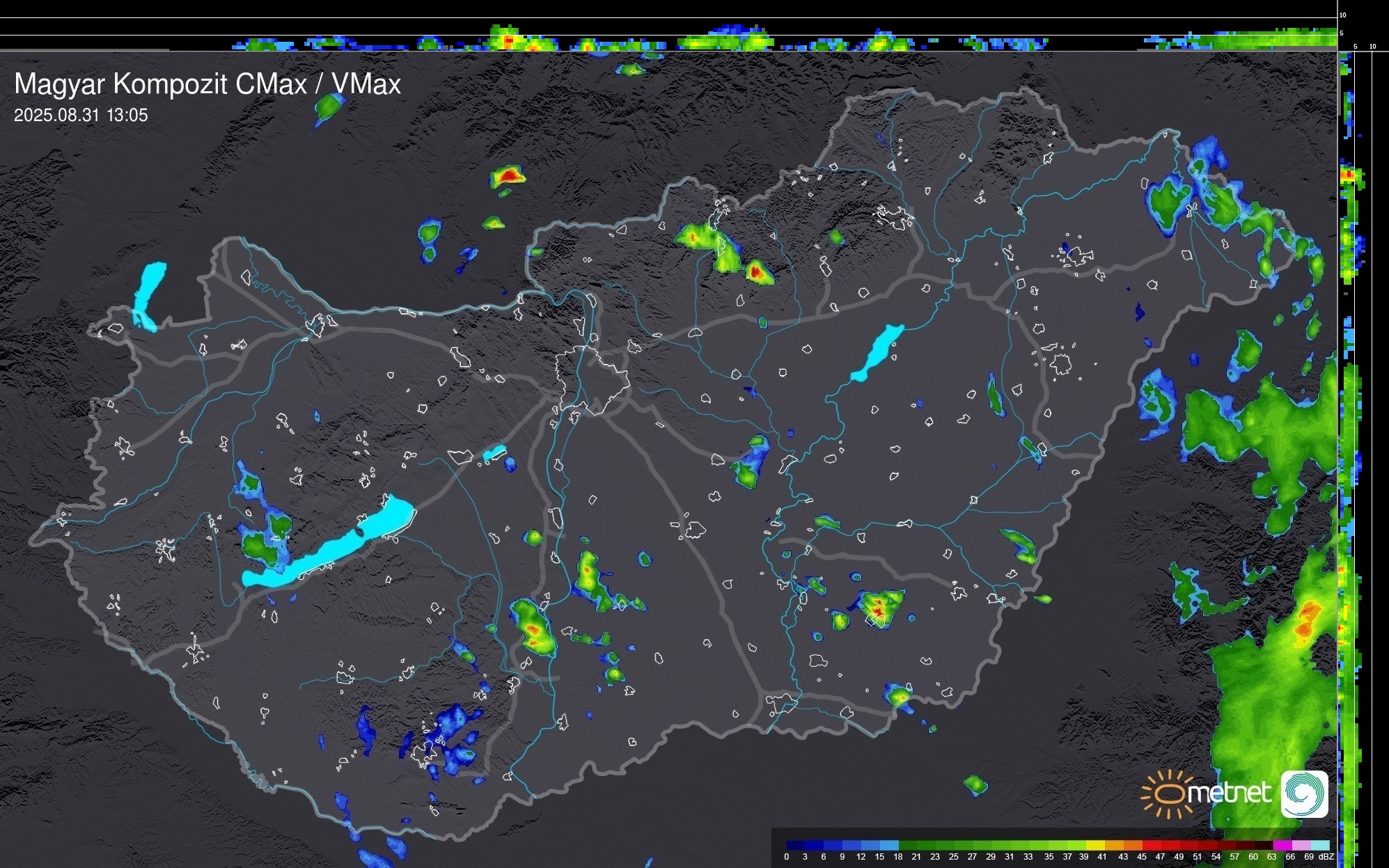
Task: Click the teal spiral app icon
Action: [x=1304, y=794]
